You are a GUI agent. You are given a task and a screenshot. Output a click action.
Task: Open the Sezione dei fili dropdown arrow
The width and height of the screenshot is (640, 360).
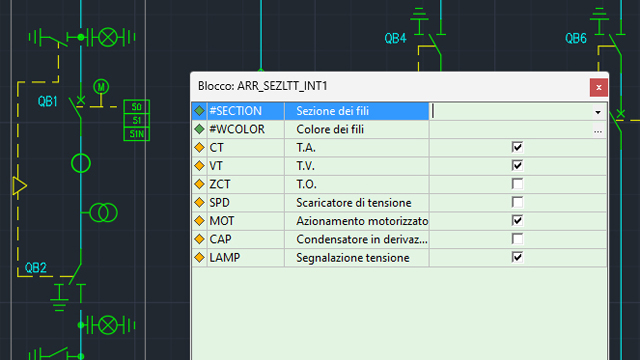click(598, 112)
